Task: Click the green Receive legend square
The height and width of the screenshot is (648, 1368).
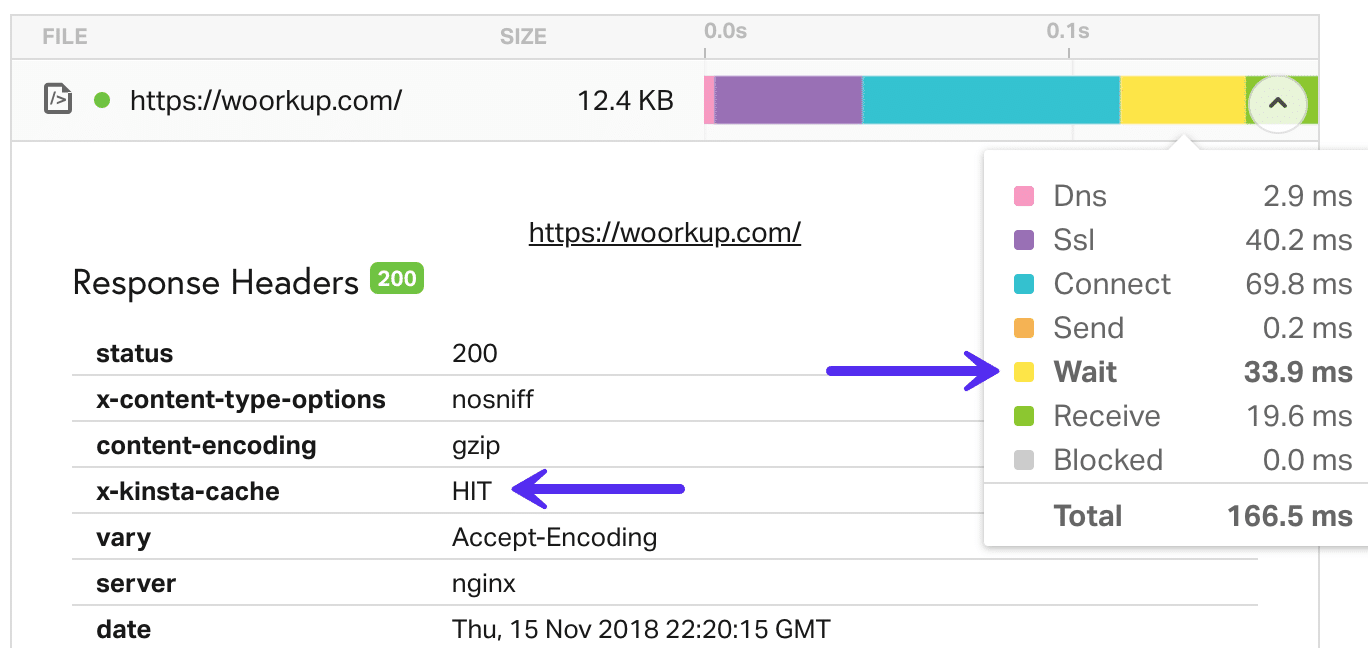Action: point(1021,416)
